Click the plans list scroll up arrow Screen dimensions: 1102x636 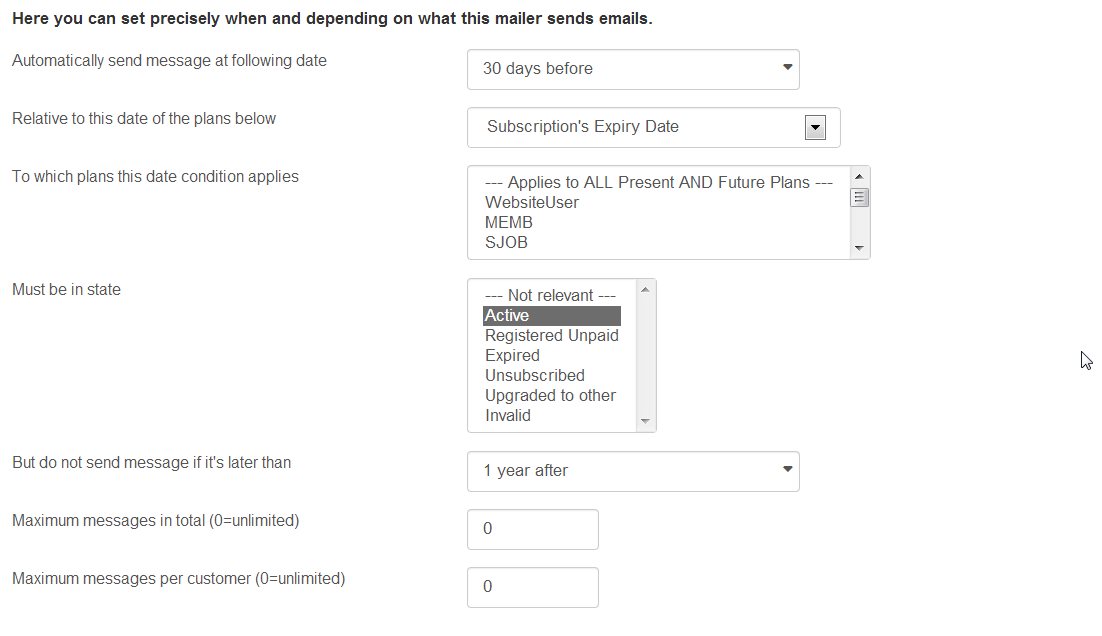(x=859, y=176)
